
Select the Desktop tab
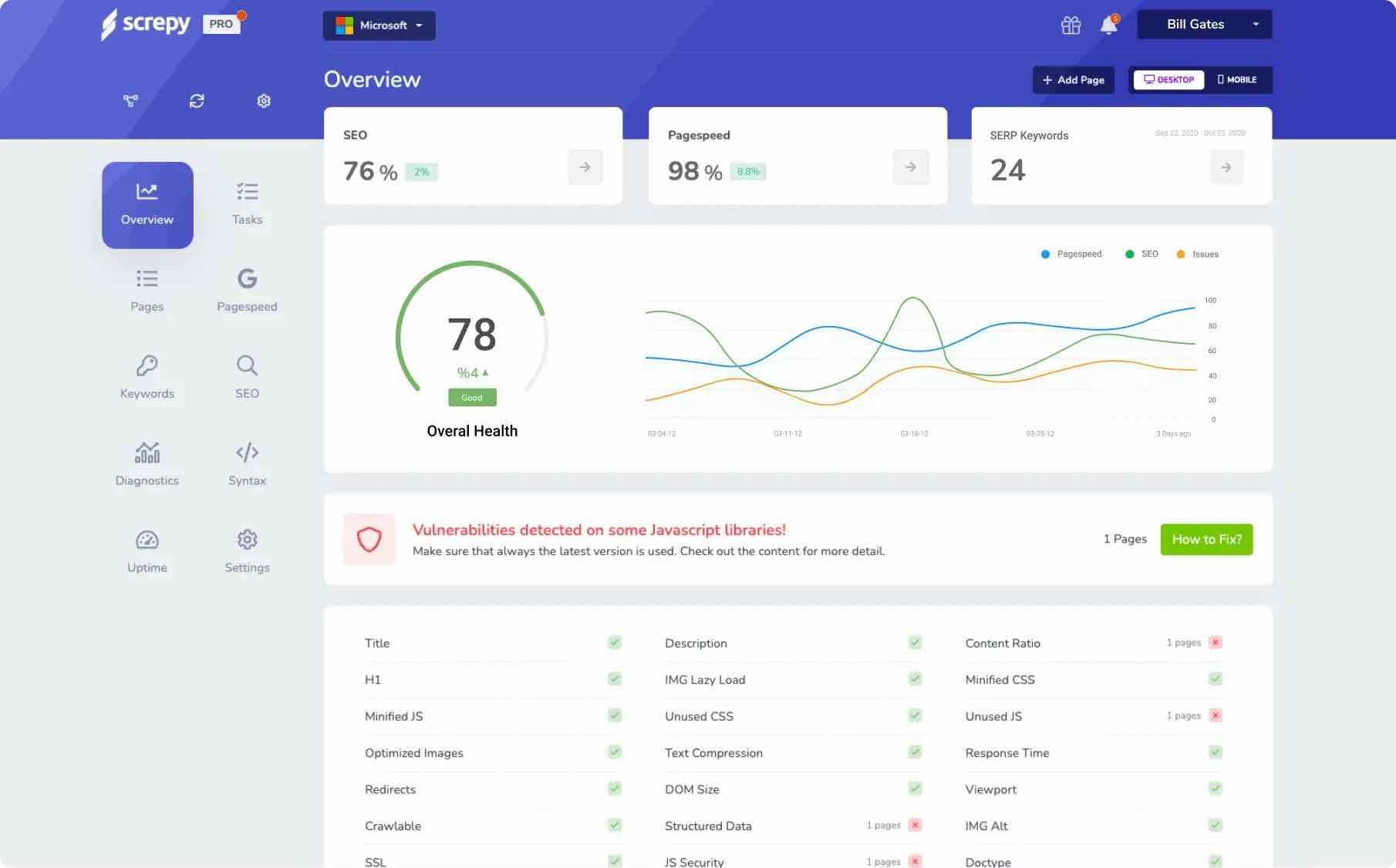pos(1168,79)
